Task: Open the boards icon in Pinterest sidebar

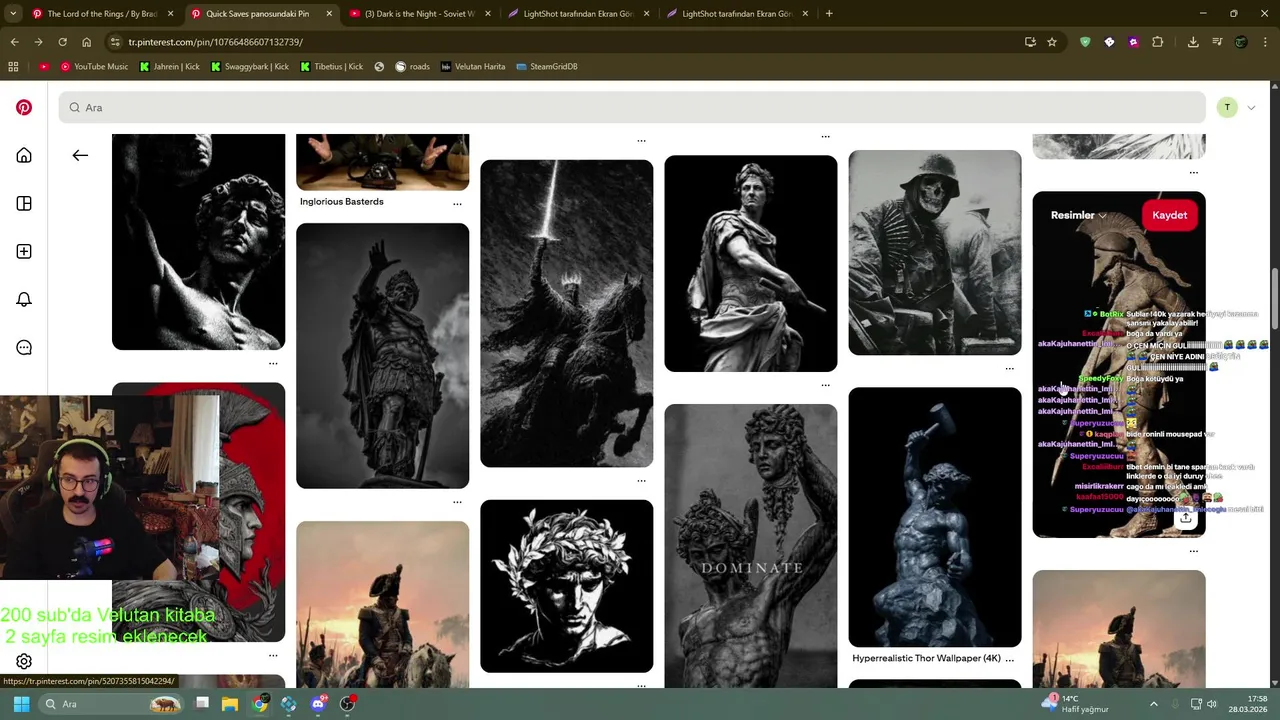Action: pos(24,203)
